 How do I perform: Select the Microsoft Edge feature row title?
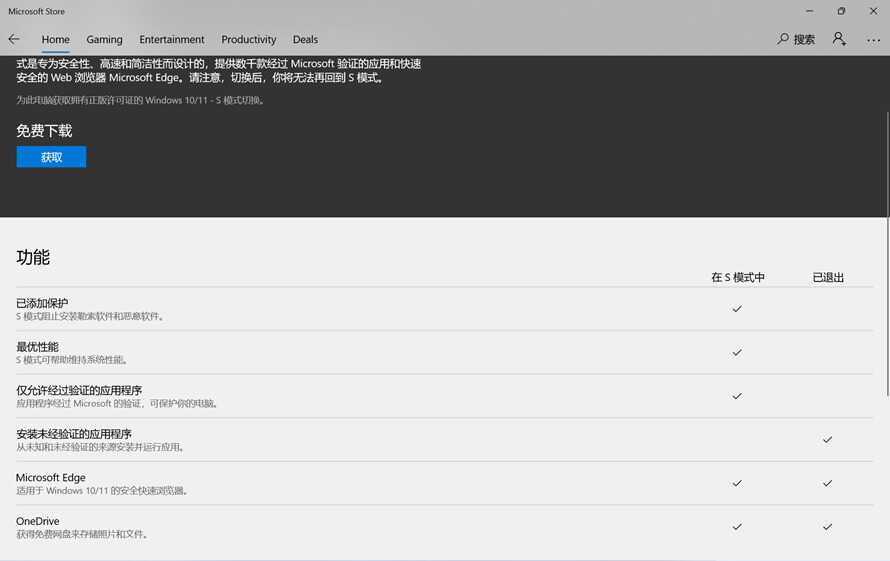click(51, 478)
